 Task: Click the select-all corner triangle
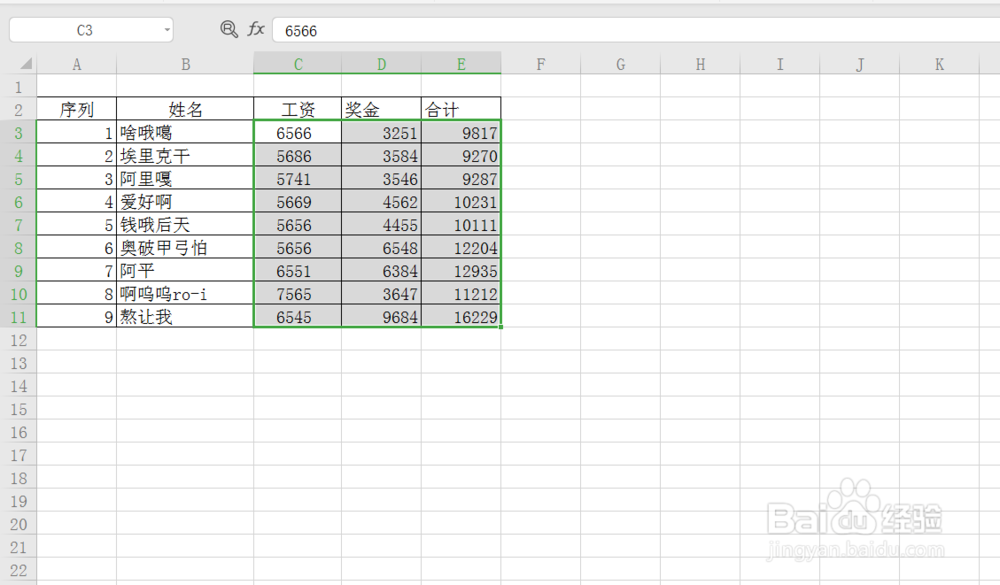tap(26, 63)
